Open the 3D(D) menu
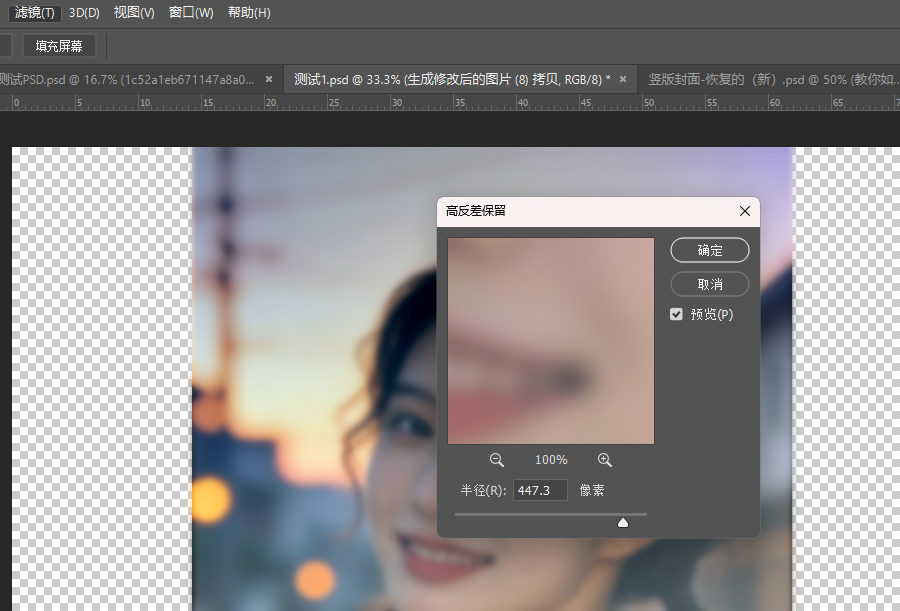Screen dimensions: 900x611 pos(84,13)
